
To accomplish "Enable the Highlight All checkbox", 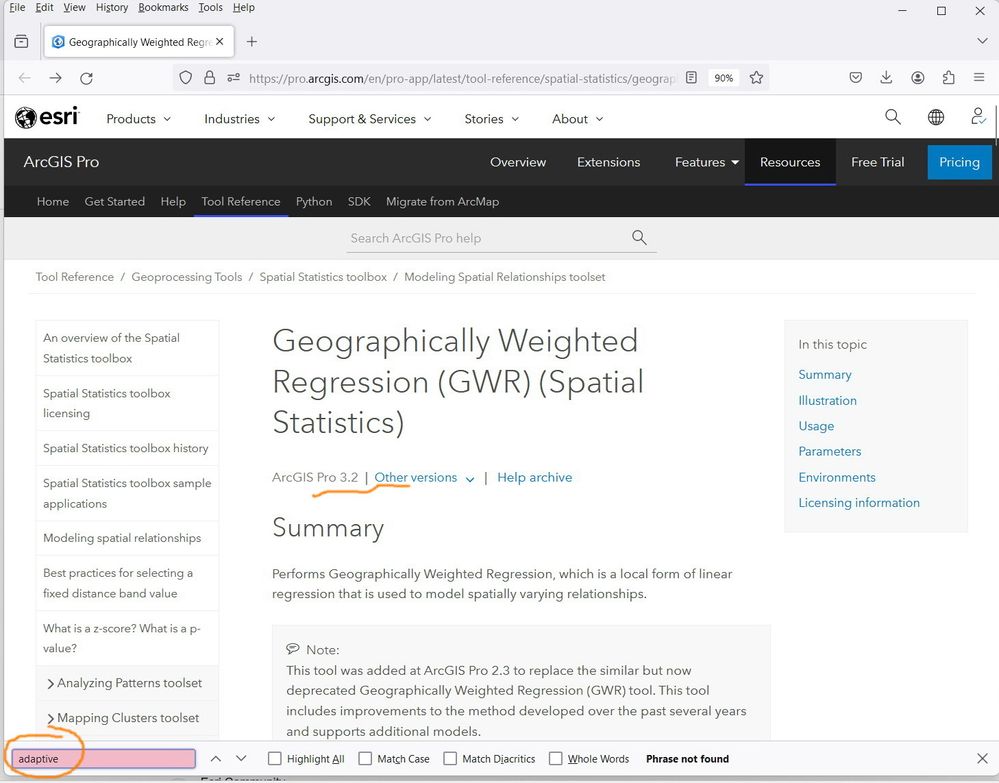I will point(275,759).
